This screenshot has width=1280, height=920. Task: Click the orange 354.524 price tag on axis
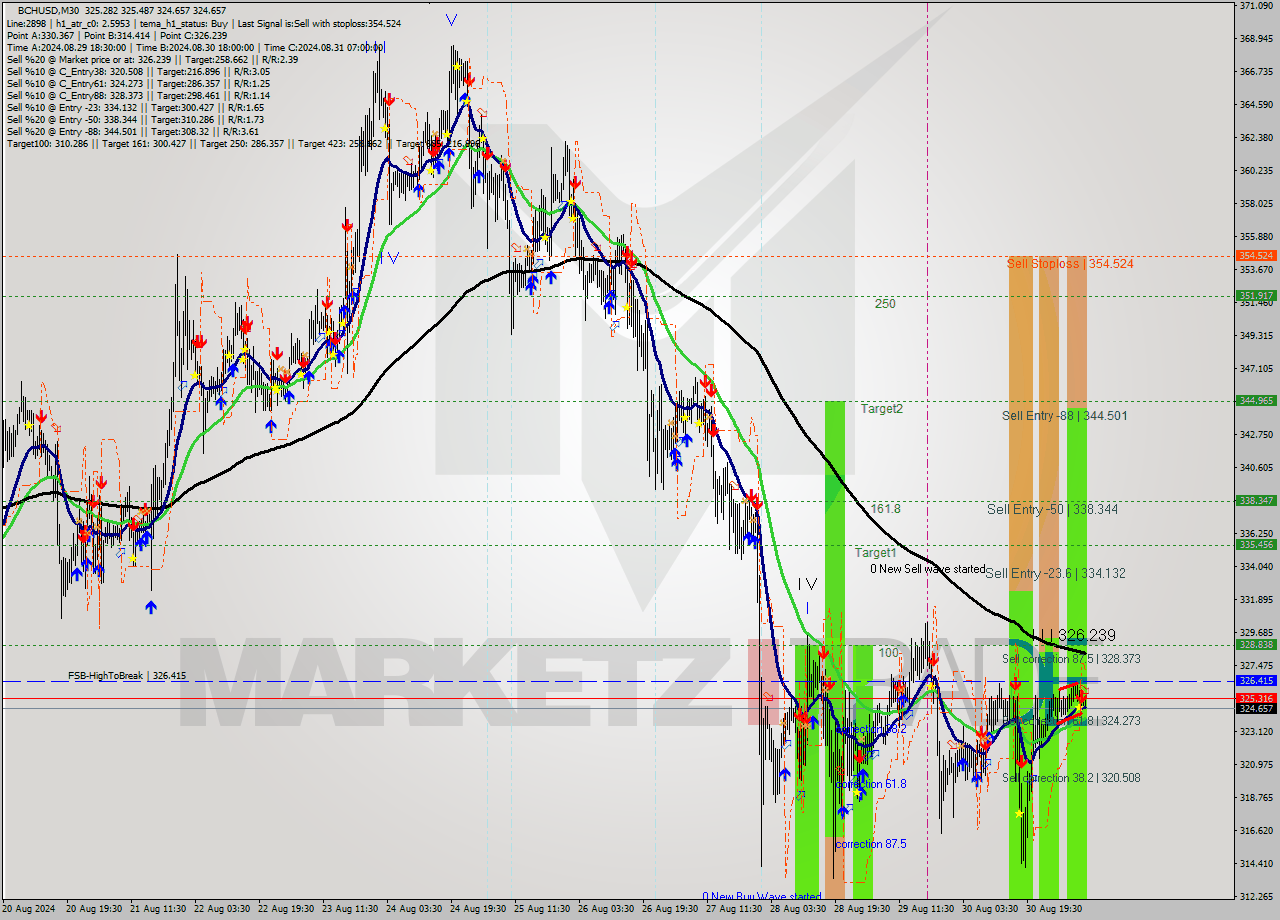pos(1256,256)
